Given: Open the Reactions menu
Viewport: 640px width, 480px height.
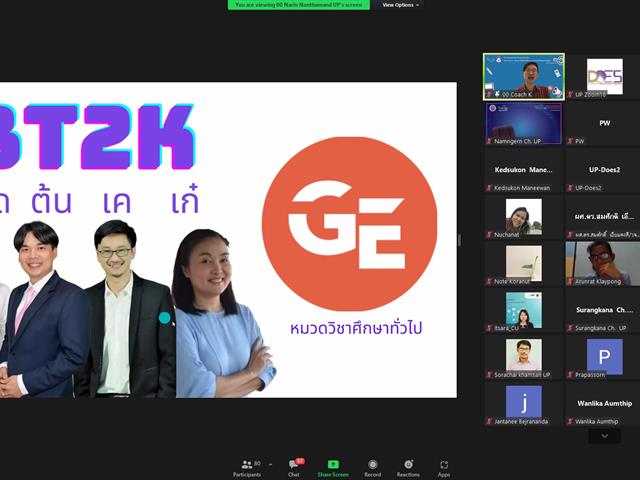Looking at the screenshot, I should [408, 468].
